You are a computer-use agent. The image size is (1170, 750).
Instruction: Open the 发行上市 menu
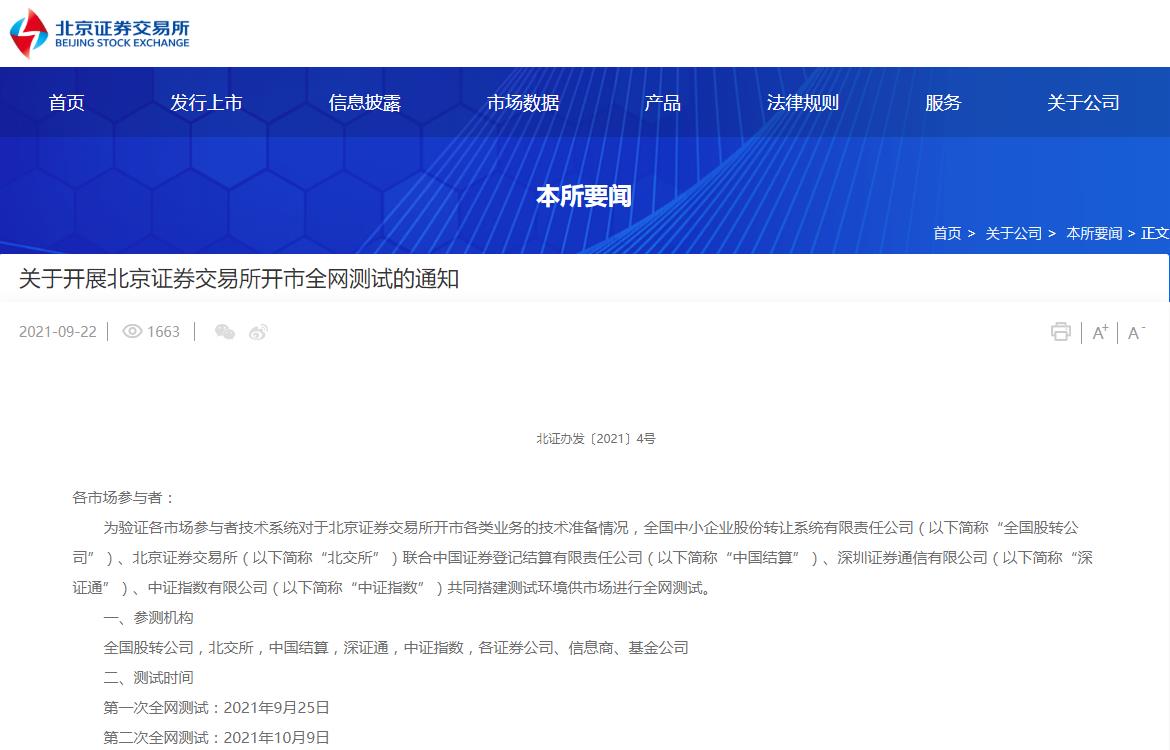(x=206, y=102)
